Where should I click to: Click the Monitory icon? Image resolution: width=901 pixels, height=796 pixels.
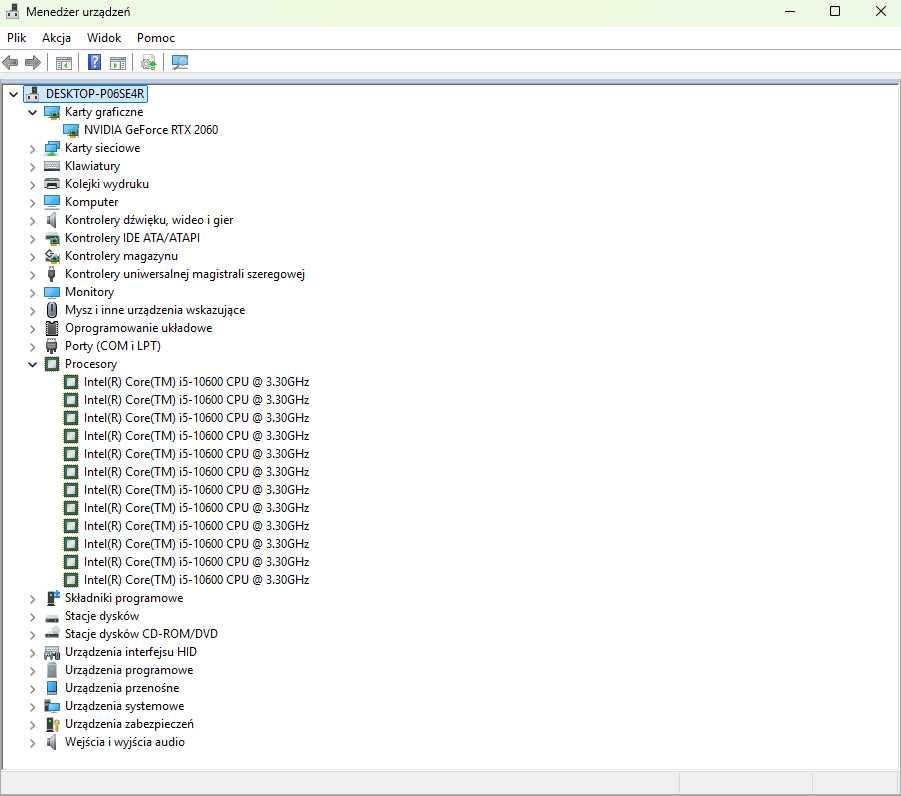(x=52, y=292)
